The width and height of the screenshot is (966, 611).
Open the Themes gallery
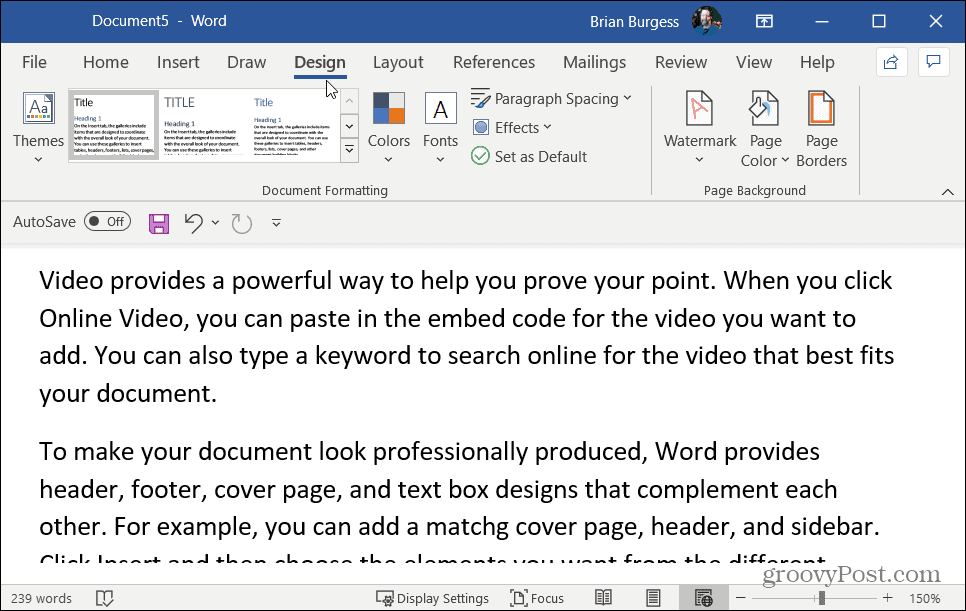pyautogui.click(x=38, y=127)
